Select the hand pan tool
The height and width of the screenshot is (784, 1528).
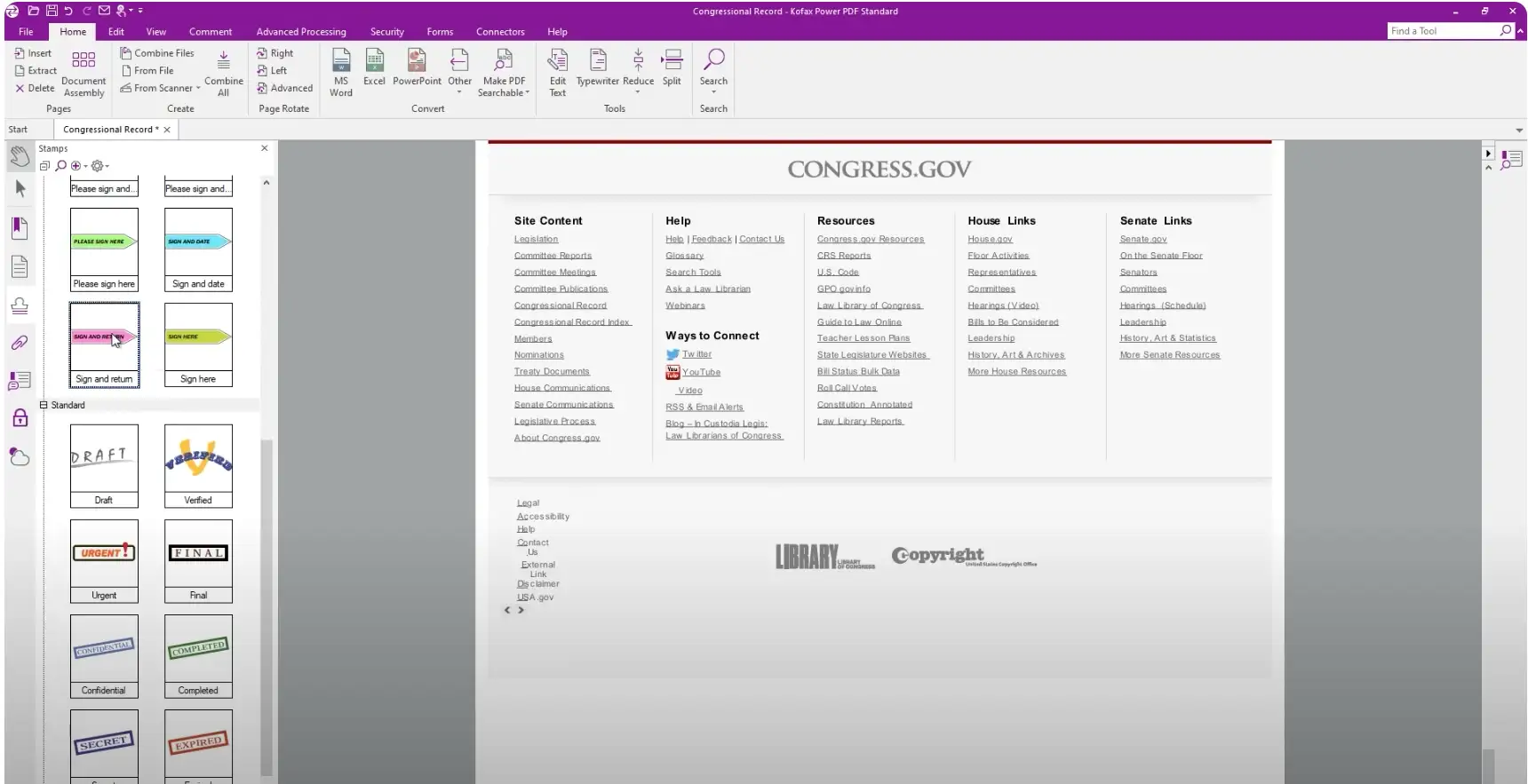coord(20,157)
